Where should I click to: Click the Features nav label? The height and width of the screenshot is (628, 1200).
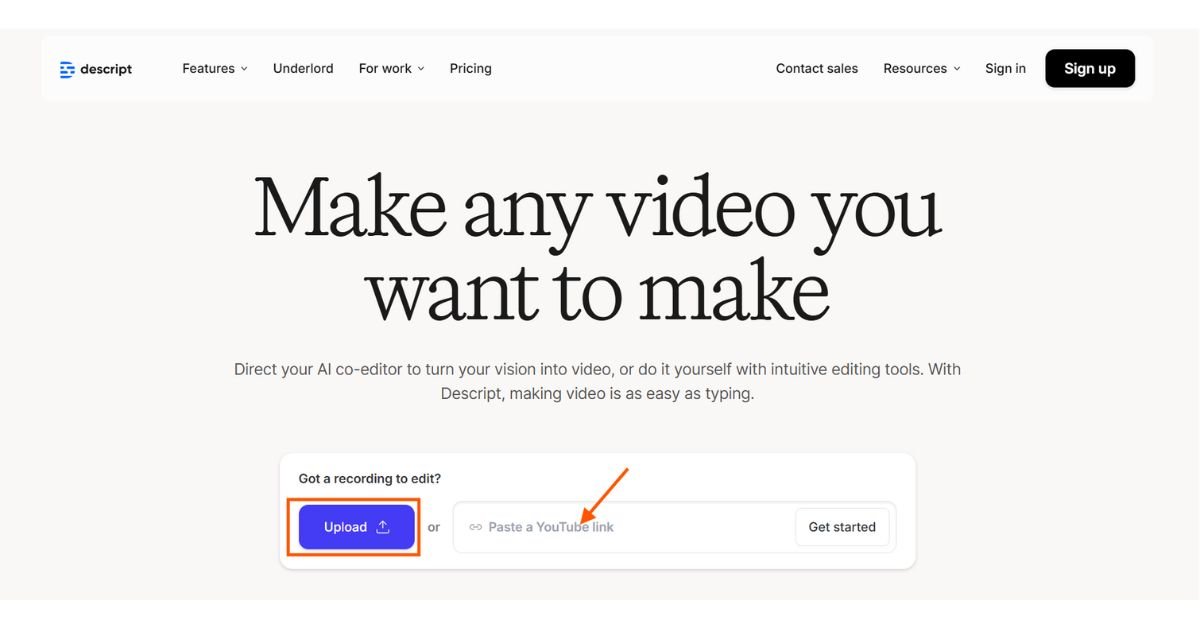click(x=206, y=68)
